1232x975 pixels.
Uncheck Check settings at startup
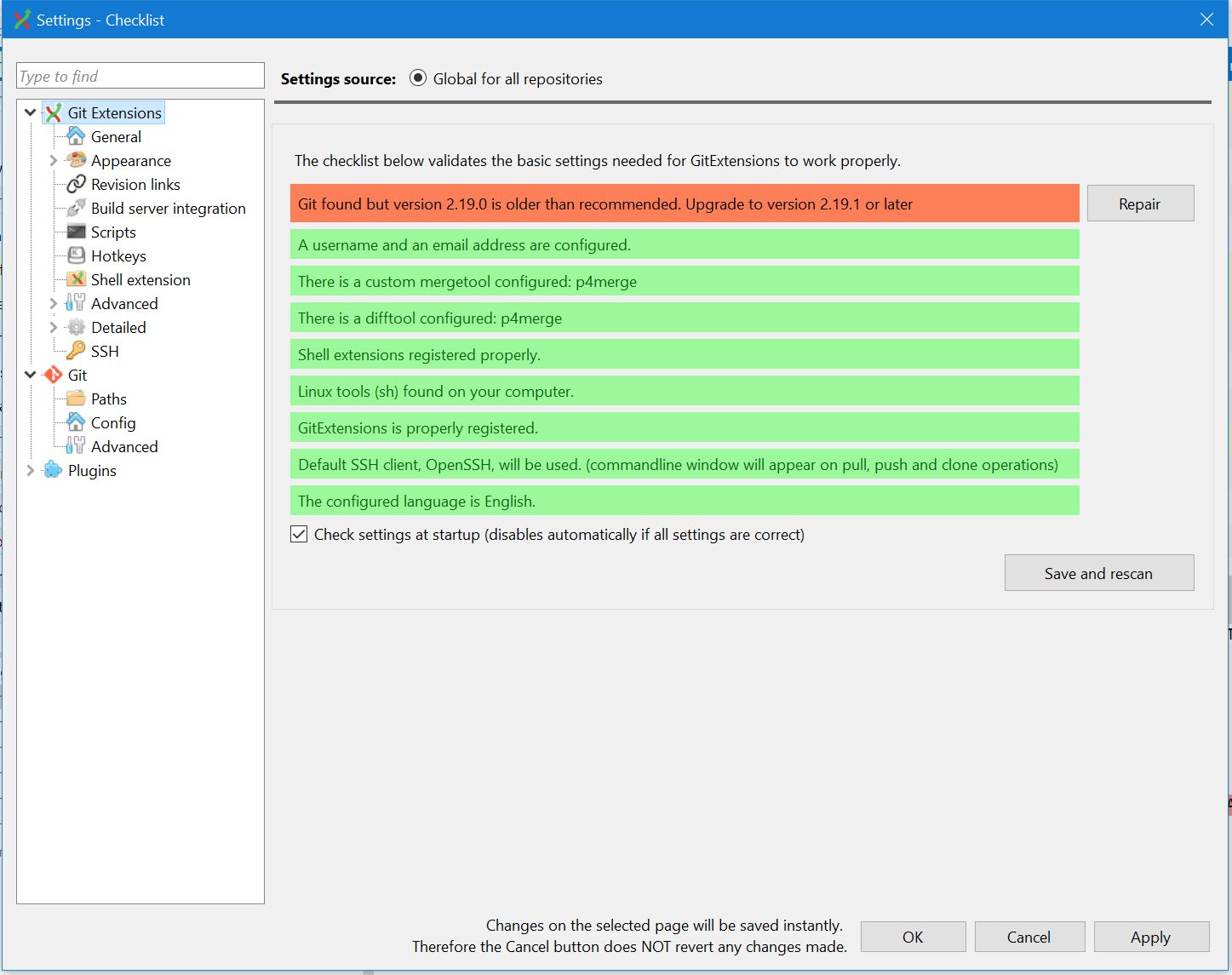(299, 534)
